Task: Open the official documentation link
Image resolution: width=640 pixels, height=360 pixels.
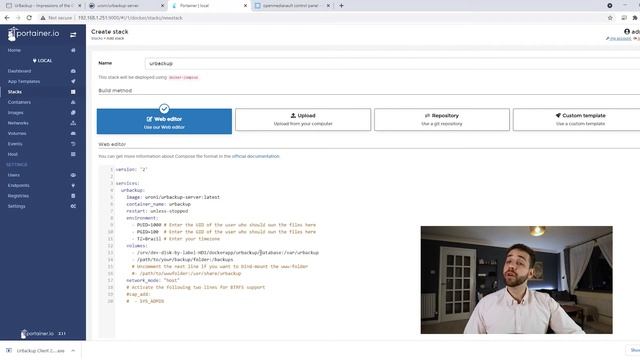Action: (256, 156)
